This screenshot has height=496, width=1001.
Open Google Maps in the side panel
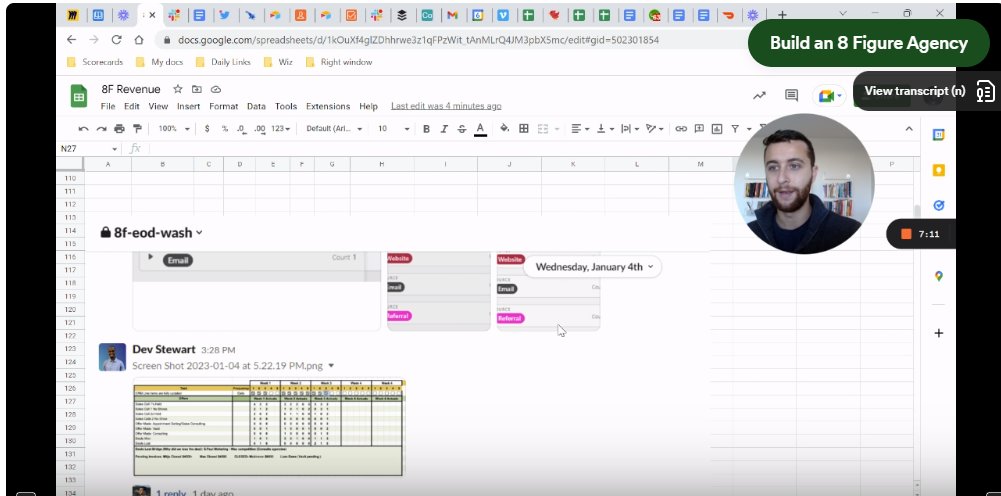tap(938, 276)
